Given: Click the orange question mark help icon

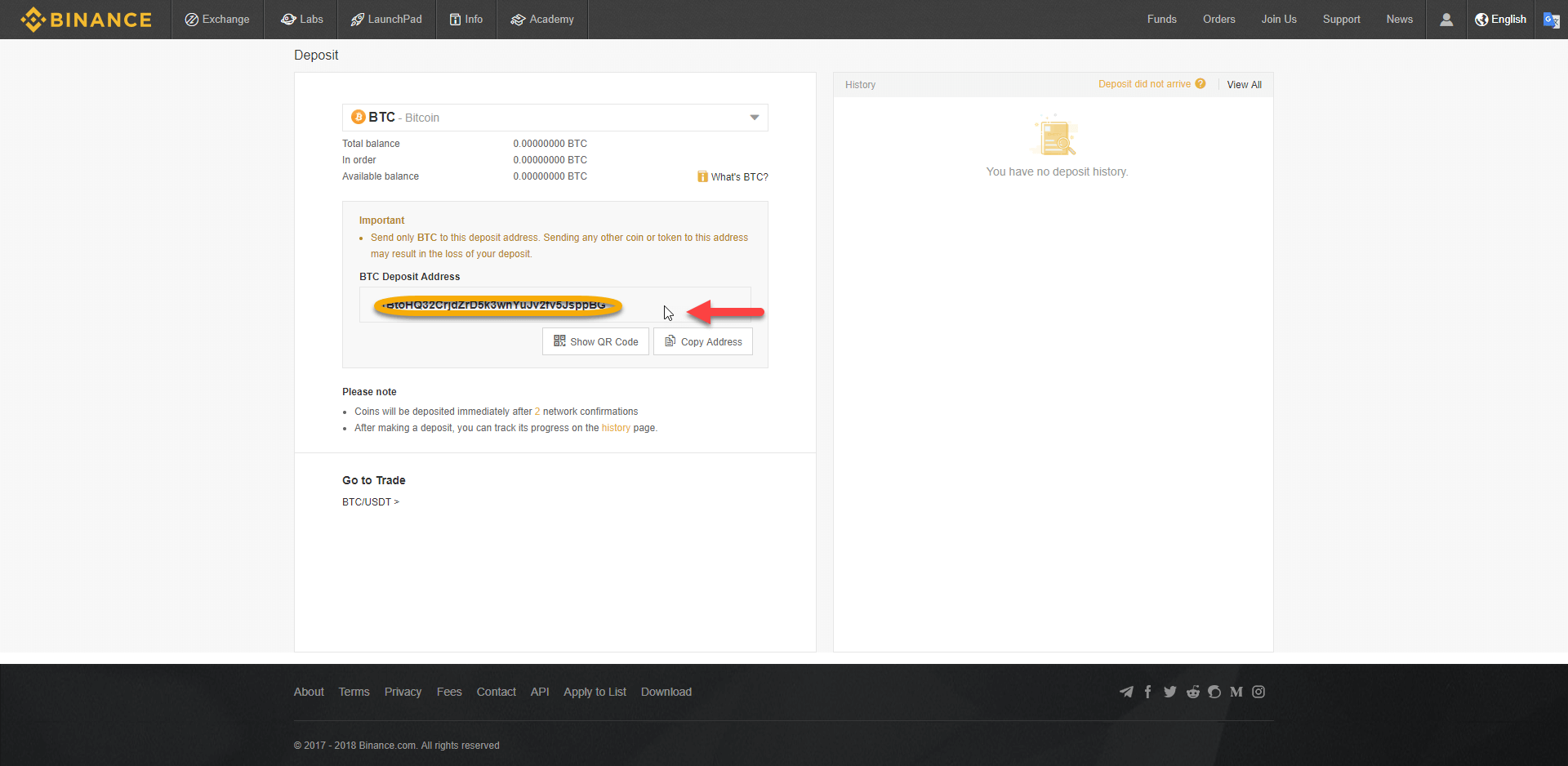Looking at the screenshot, I should tap(1200, 83).
